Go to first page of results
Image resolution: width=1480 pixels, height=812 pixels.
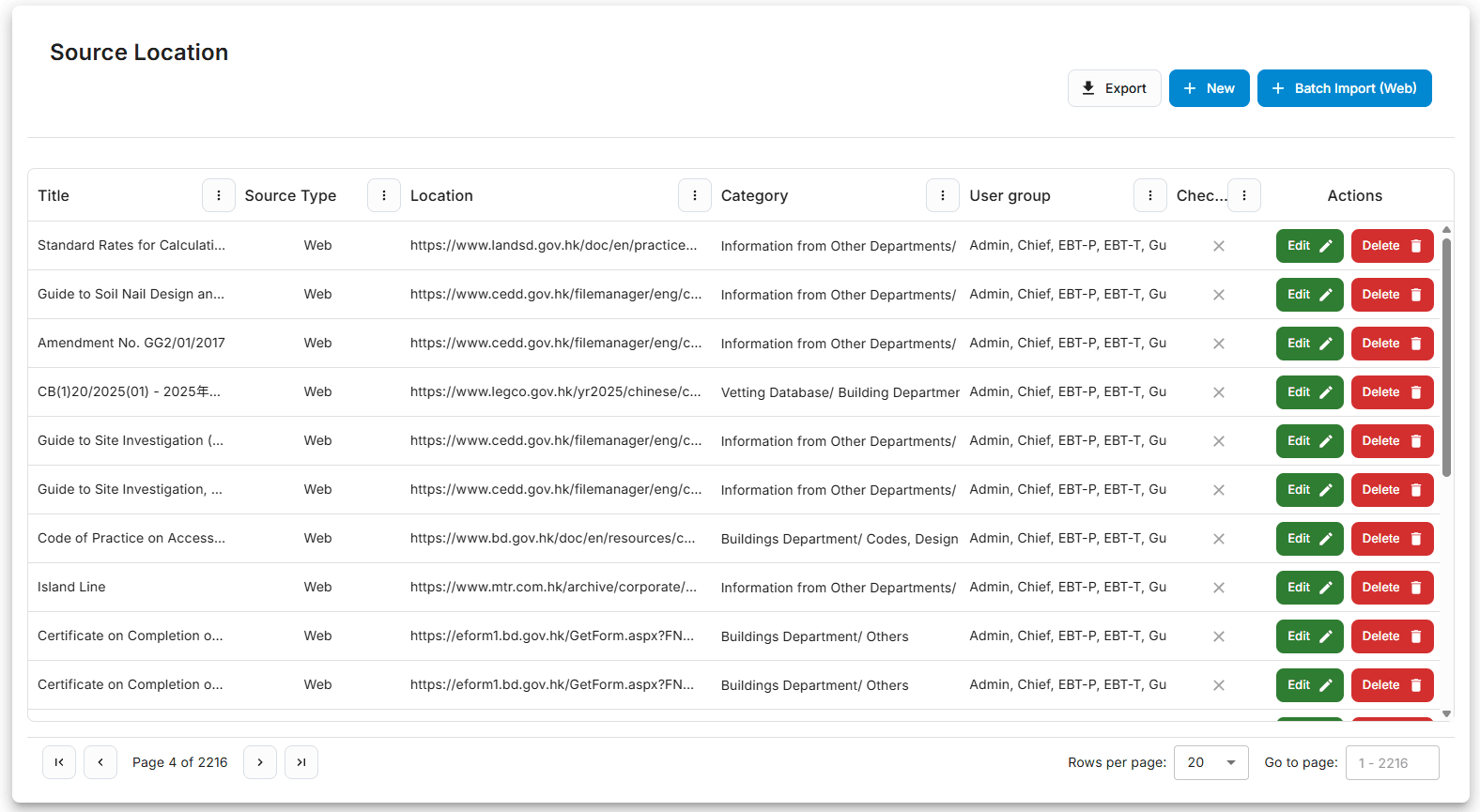pos(59,762)
